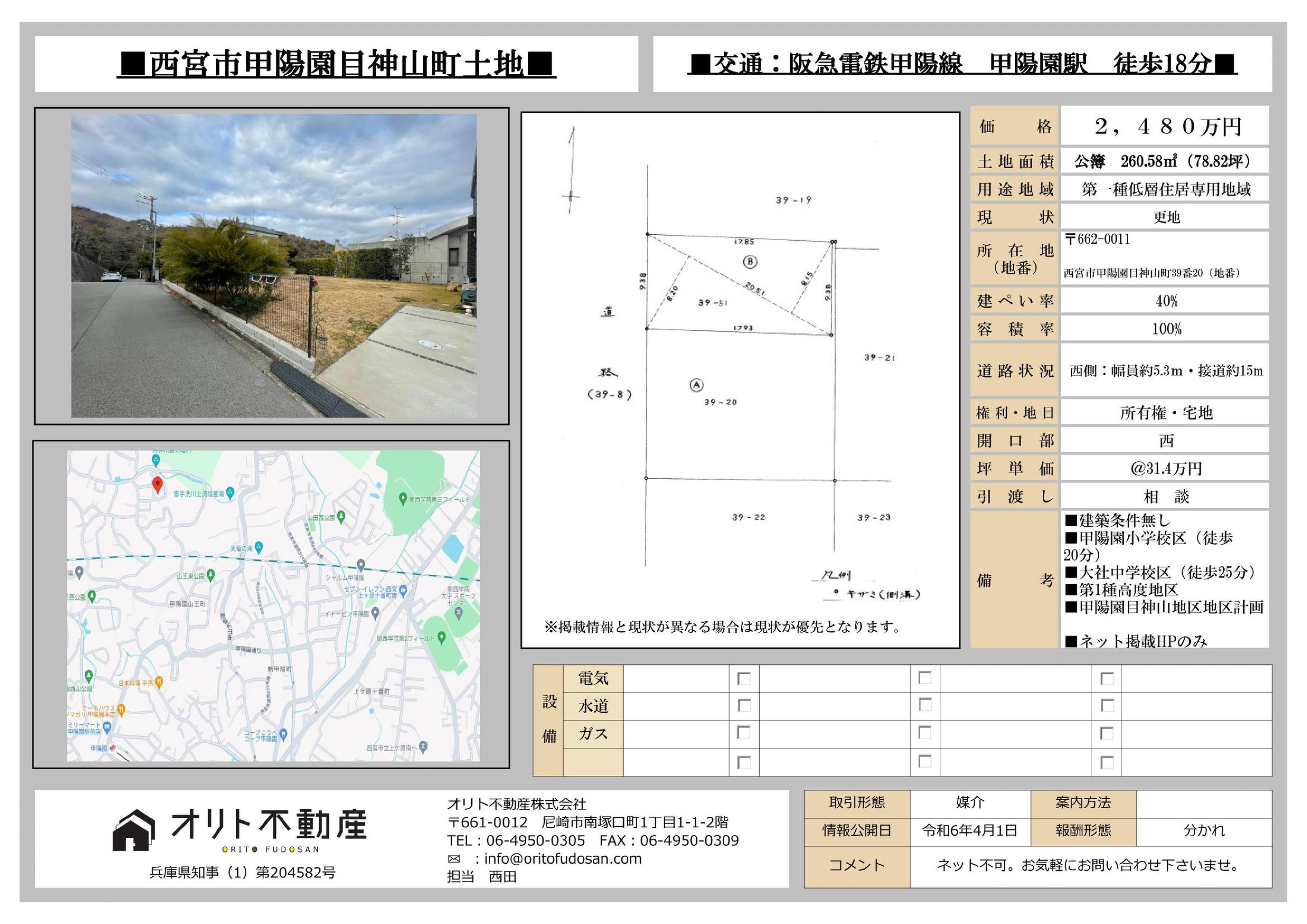The height and width of the screenshot is (924, 1307).
Task: Click the circled A label on plot 39-20
Action: click(696, 385)
